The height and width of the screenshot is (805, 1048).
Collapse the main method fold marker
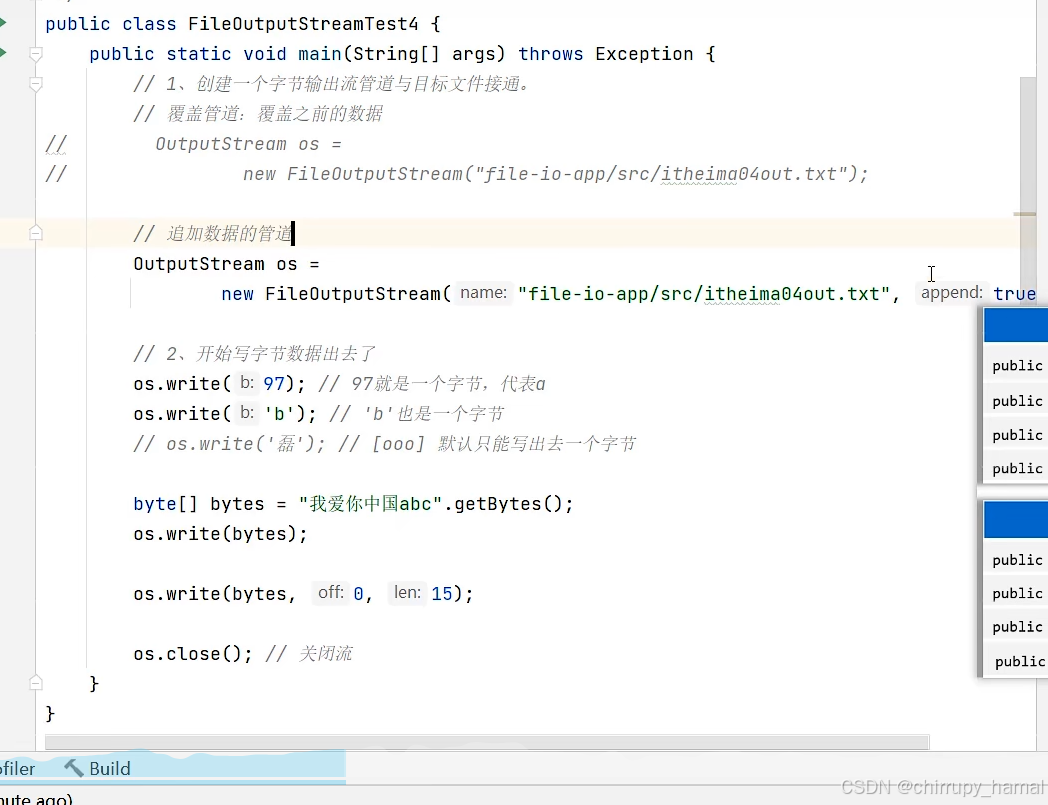(x=36, y=54)
